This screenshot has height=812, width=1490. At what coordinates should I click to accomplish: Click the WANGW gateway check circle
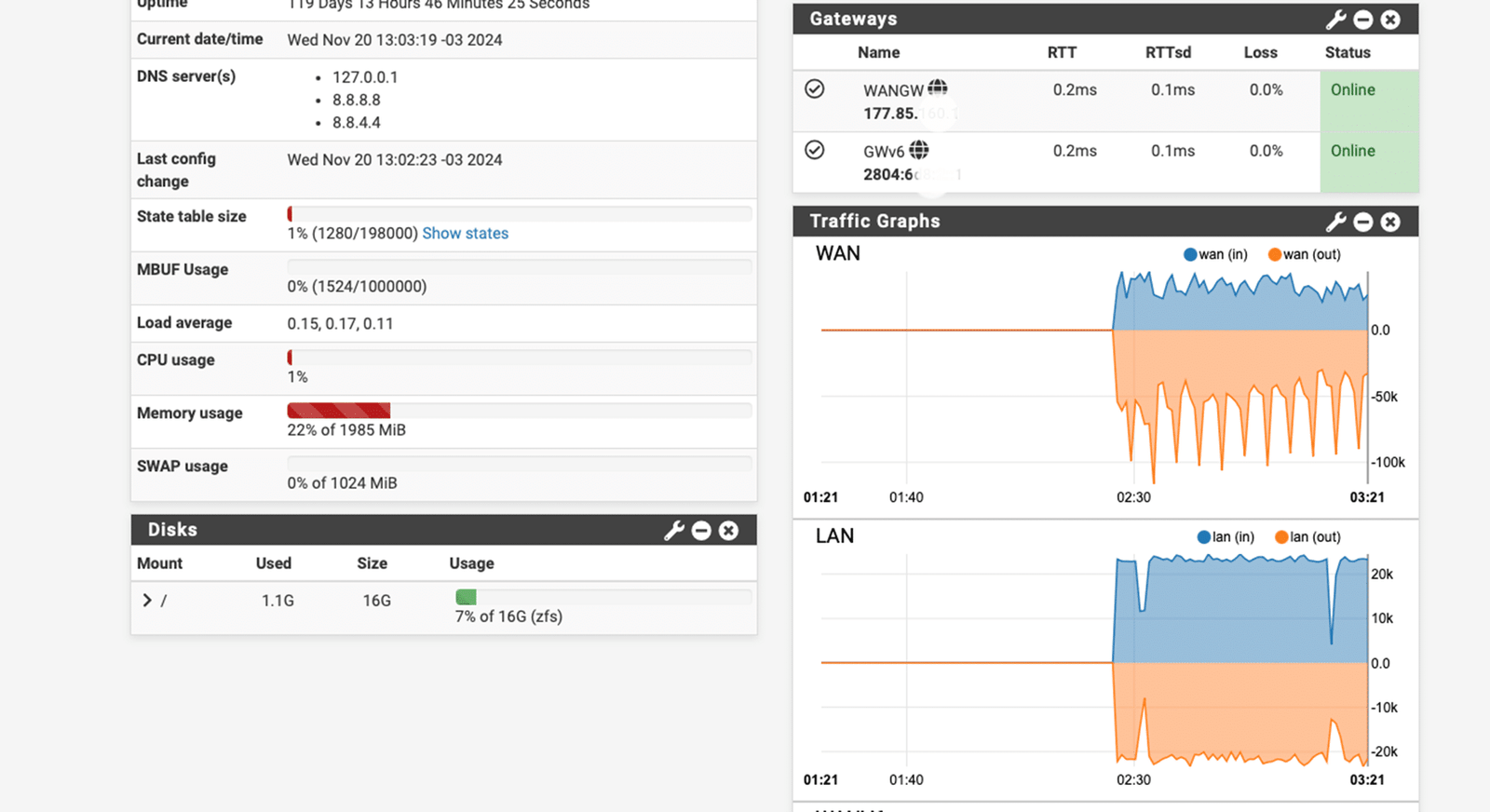tap(814, 88)
